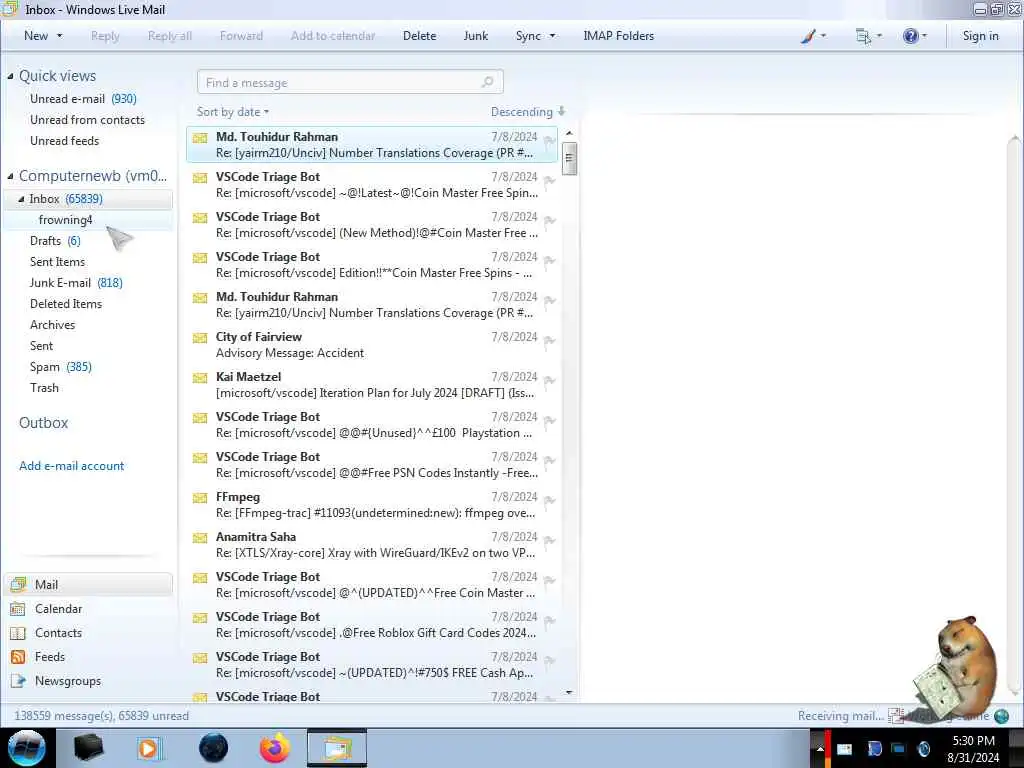The image size is (1024, 768).
Task: Open the Iteration Plan for July 2024 email
Action: coord(372,385)
